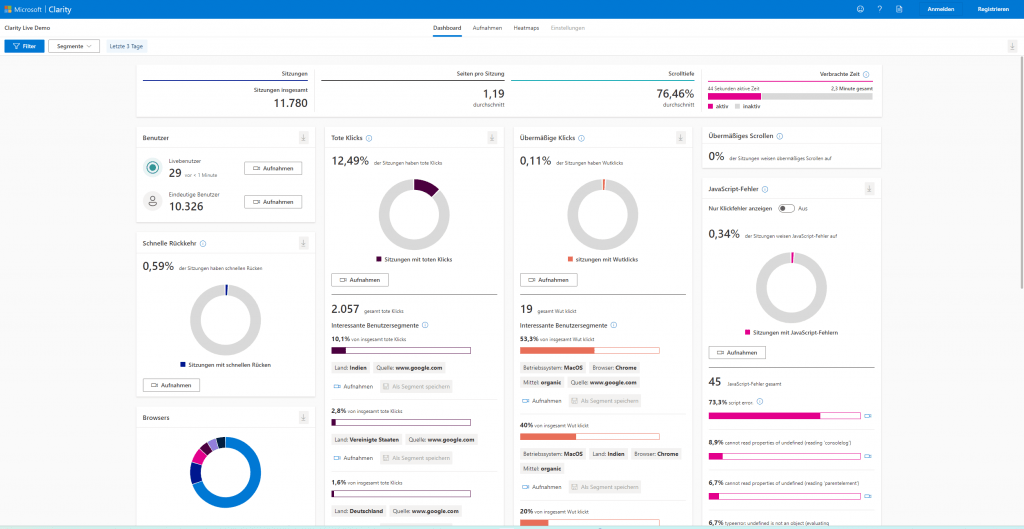Open the documentation page icon in header
This screenshot has height=529, width=1024.
pyautogui.click(x=899, y=9)
